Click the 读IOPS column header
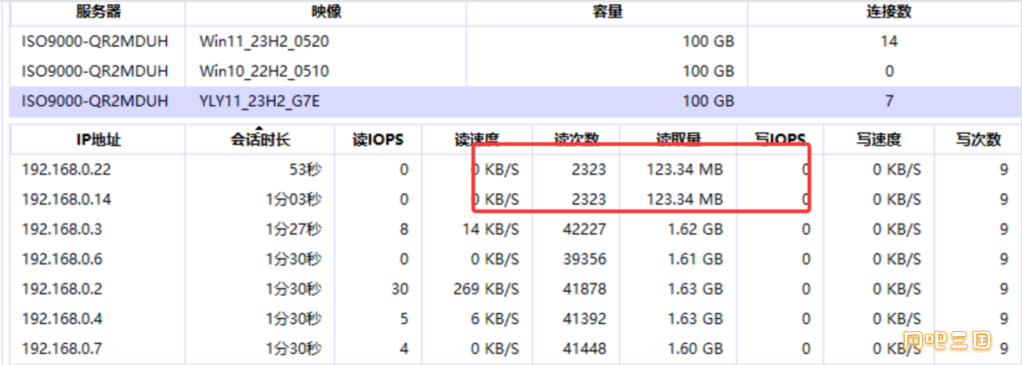Image resolution: width=1022 pixels, height=365 pixels. pyautogui.click(x=378, y=139)
